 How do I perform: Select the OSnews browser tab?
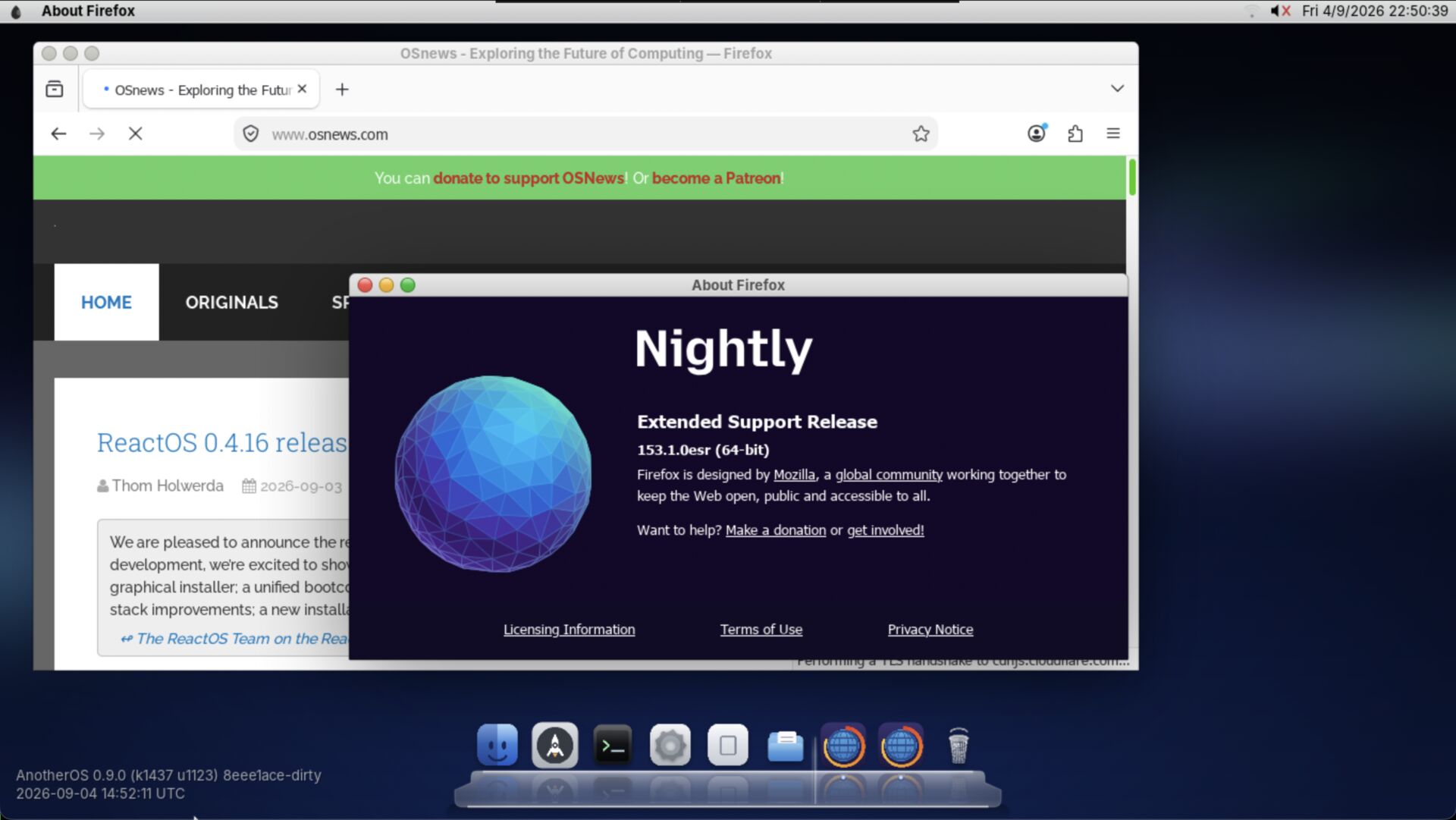(201, 90)
